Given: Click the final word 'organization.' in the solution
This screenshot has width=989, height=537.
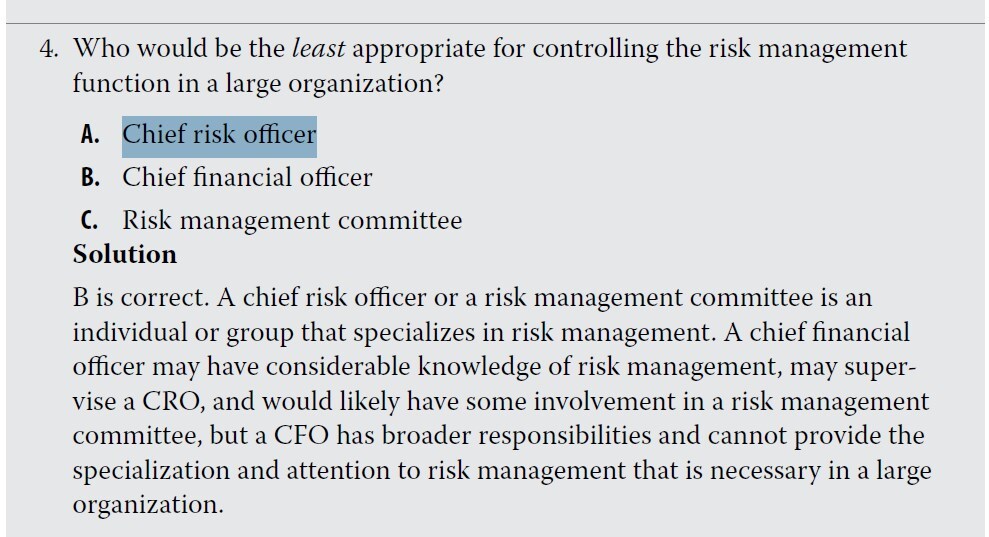Looking at the screenshot, I should (147, 505).
